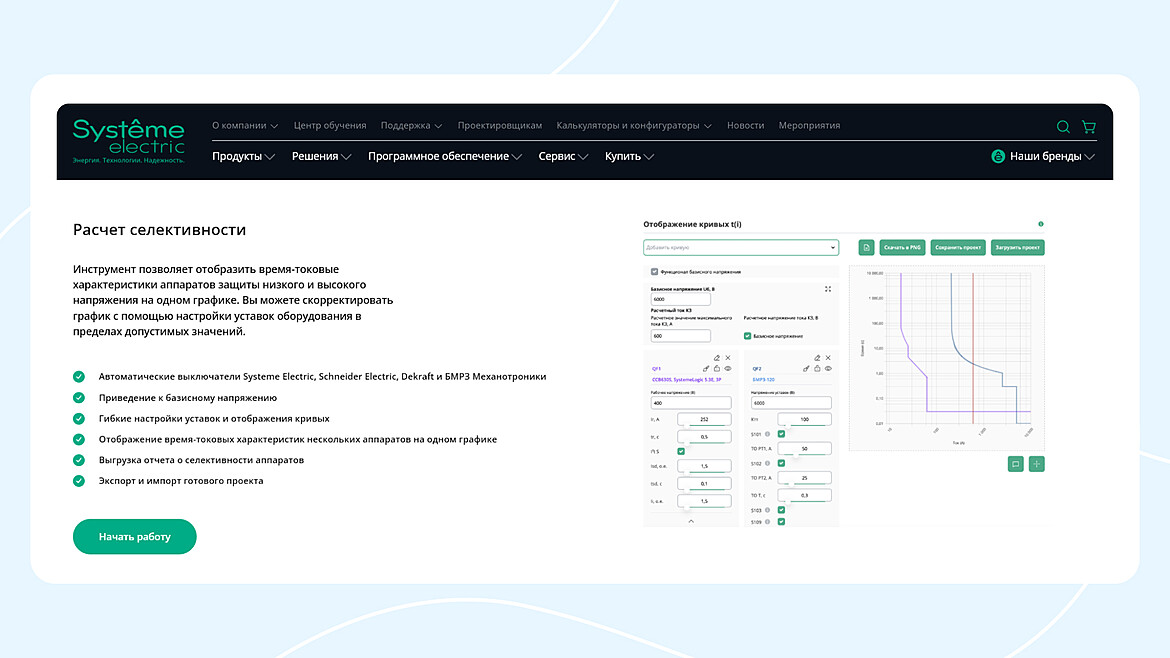The height and width of the screenshot is (658, 1170).
Task: Toggle 'Функционал базисного напряжения' checkbox
Action: (x=654, y=272)
